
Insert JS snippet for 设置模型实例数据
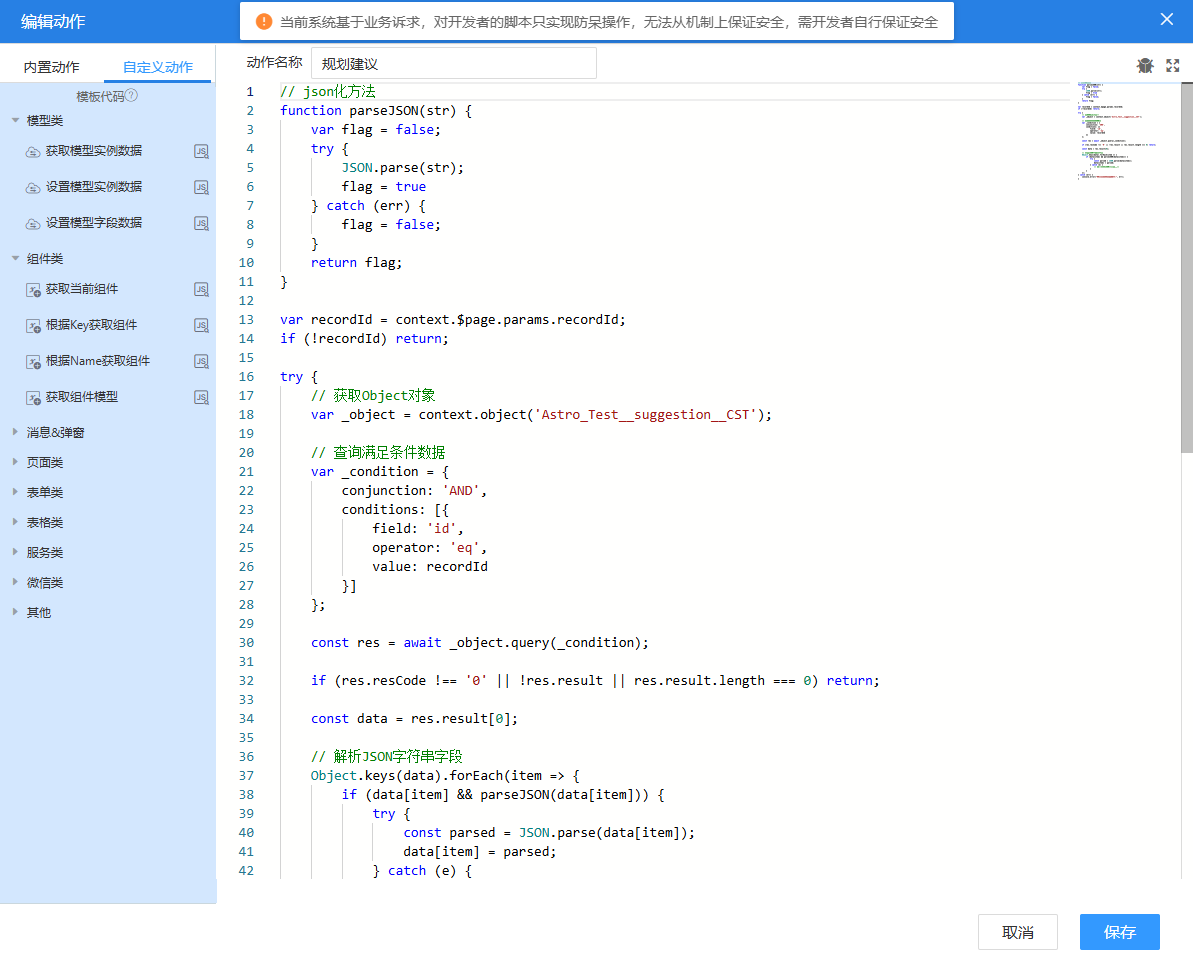pos(201,187)
